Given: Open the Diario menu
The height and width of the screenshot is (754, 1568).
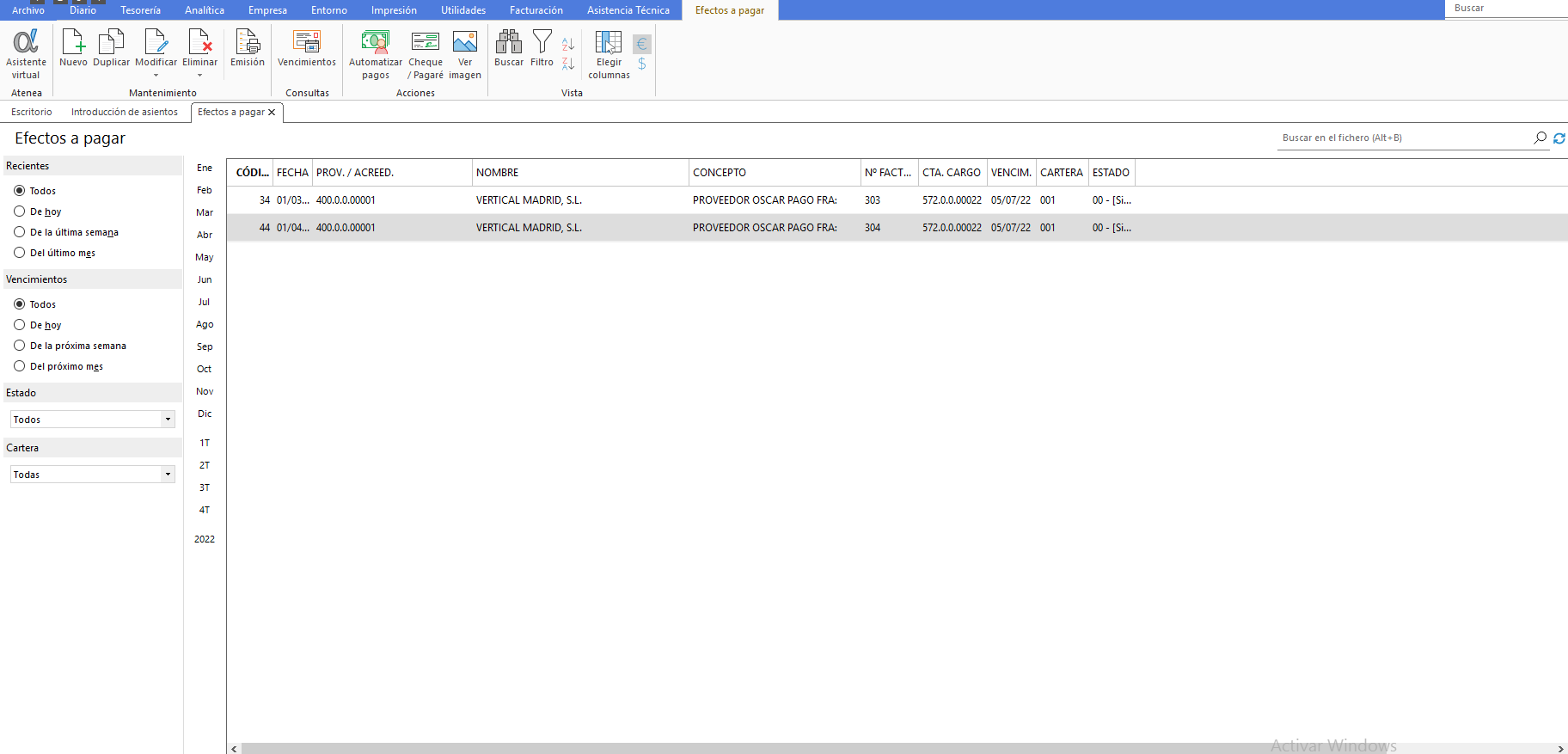Looking at the screenshot, I should (83, 10).
